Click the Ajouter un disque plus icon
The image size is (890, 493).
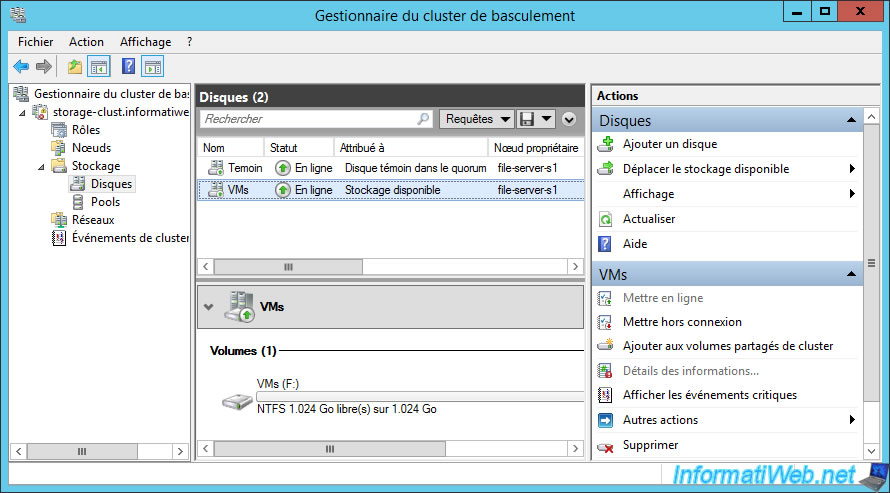(606, 144)
